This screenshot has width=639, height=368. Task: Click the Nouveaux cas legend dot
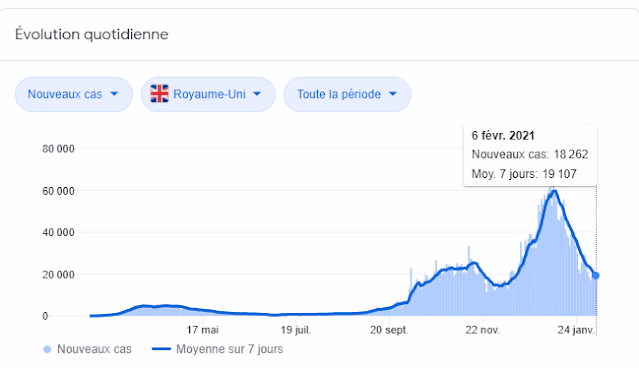[47, 349]
